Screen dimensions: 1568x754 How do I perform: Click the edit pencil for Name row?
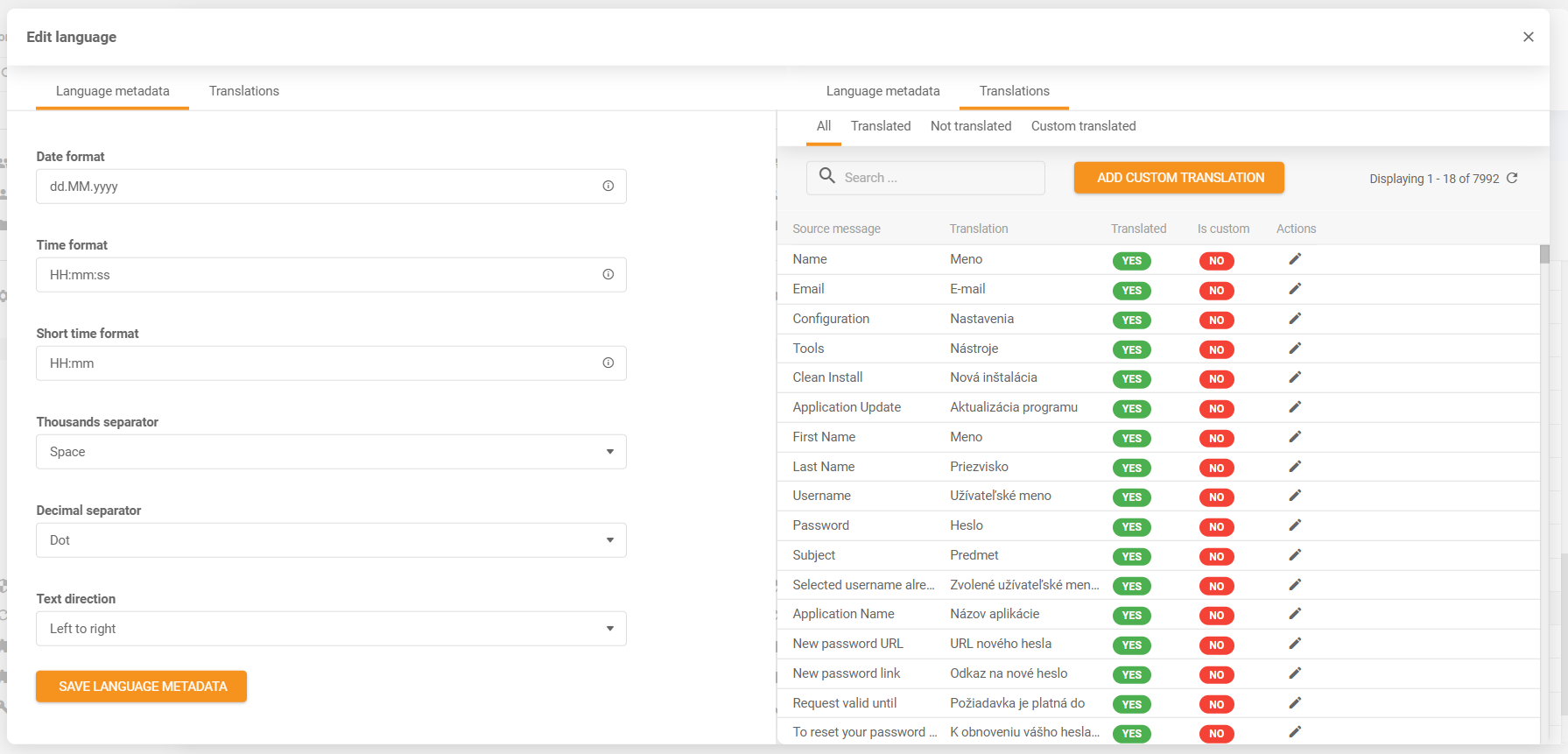[x=1295, y=259]
